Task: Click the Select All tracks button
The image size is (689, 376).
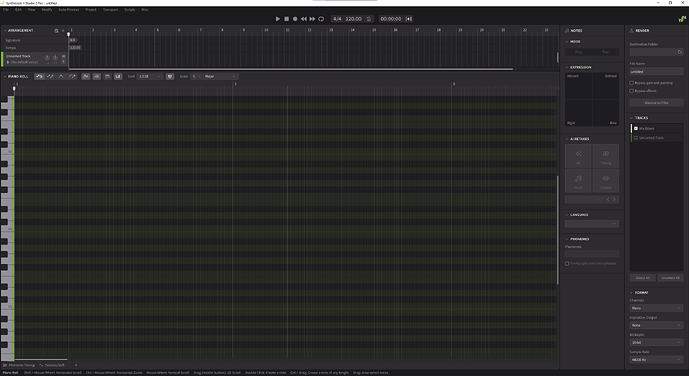Action: point(642,278)
